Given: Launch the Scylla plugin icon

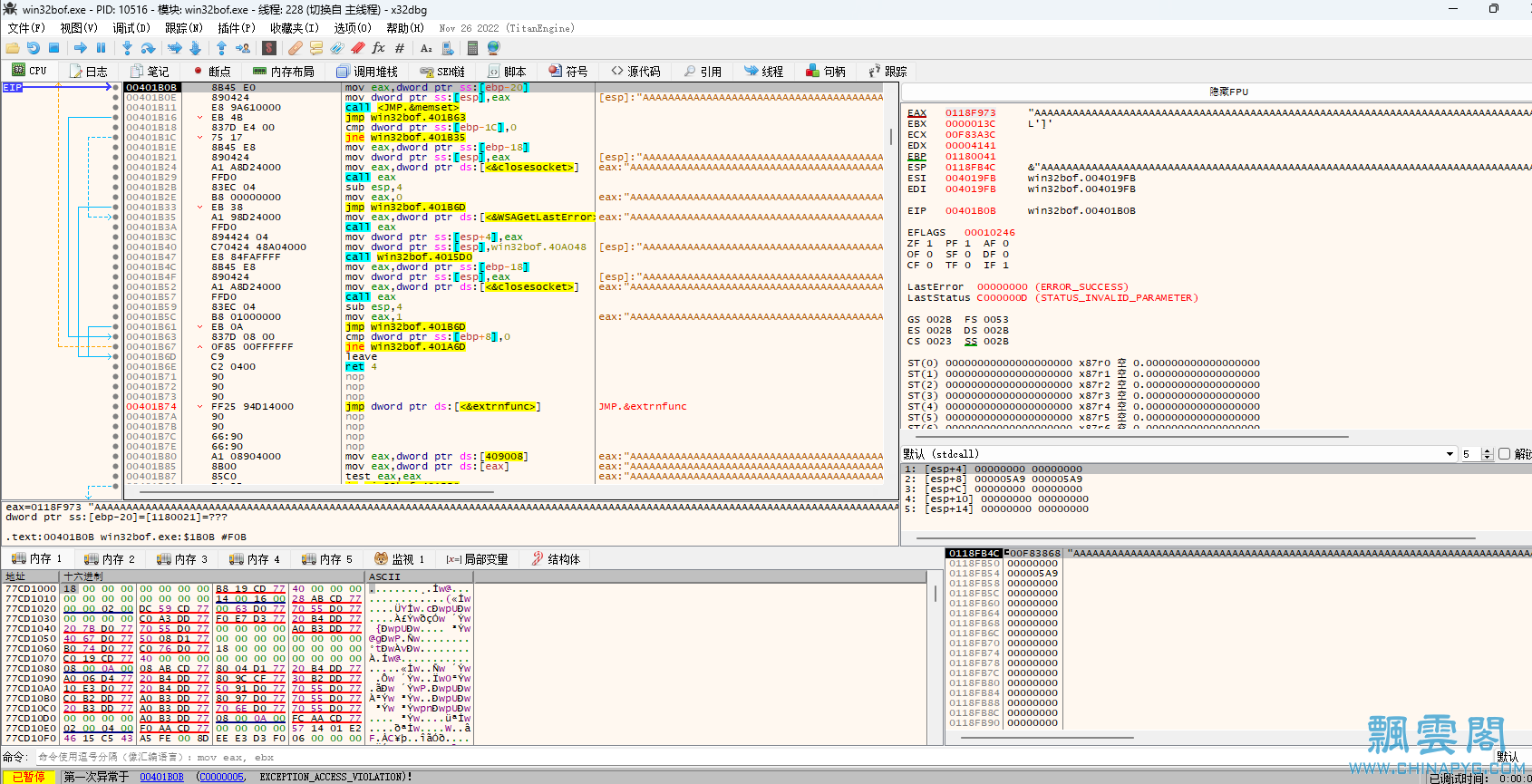Looking at the screenshot, I should pos(269,48).
